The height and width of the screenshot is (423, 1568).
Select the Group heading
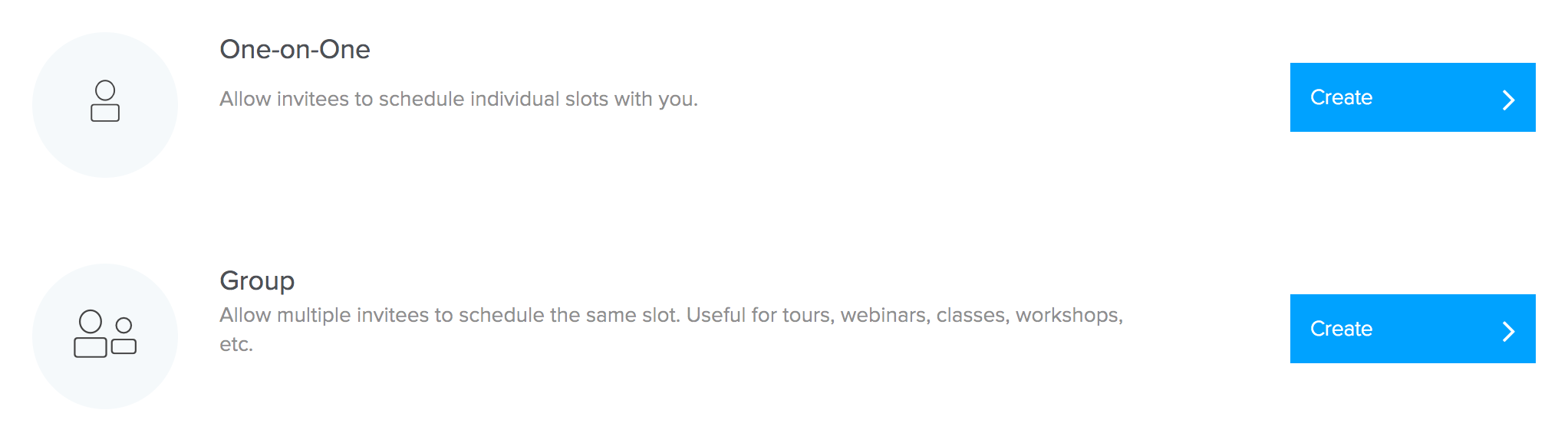click(257, 281)
